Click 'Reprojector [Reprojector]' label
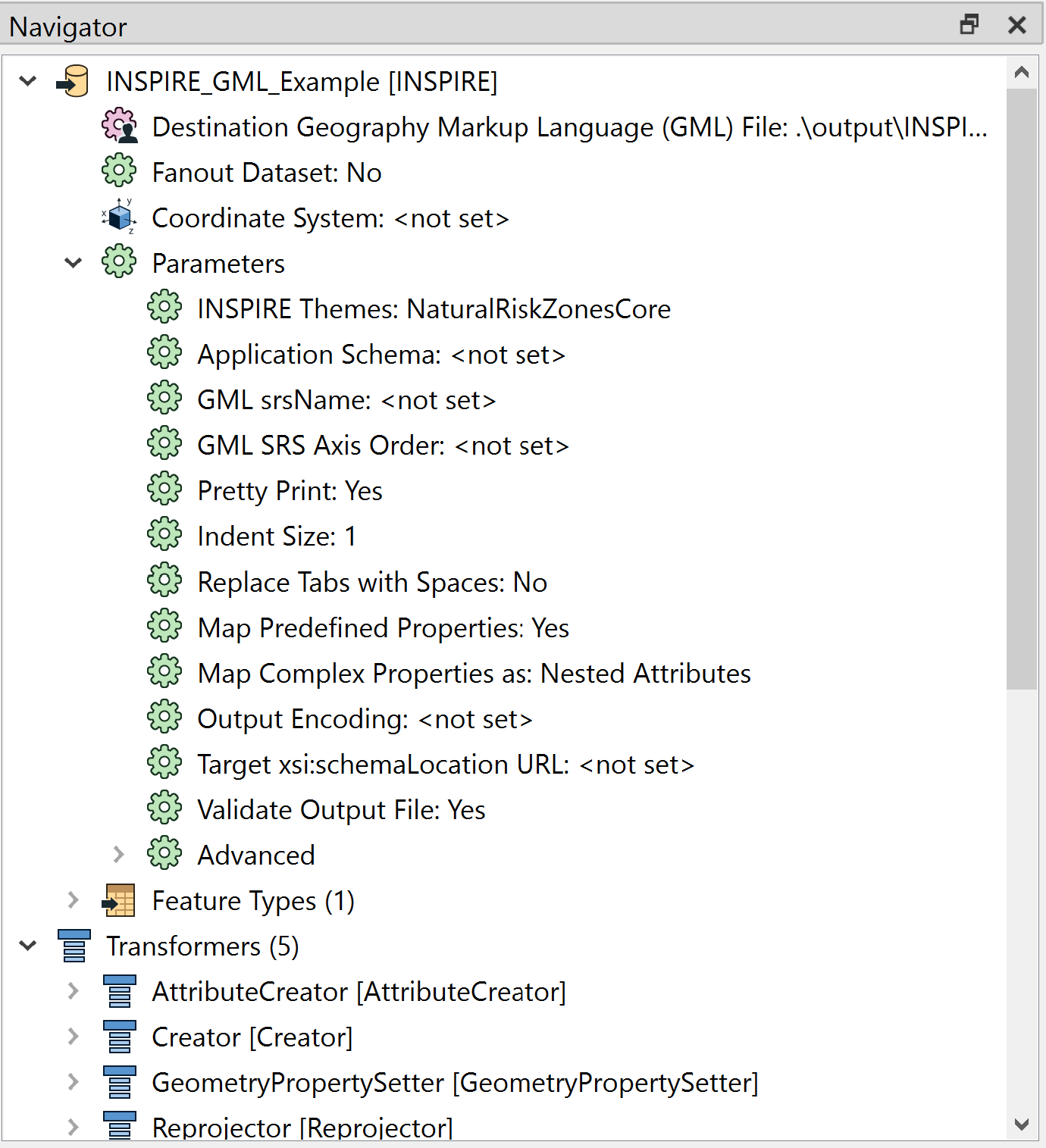Viewport: 1046px width, 1148px height. coord(302,1128)
